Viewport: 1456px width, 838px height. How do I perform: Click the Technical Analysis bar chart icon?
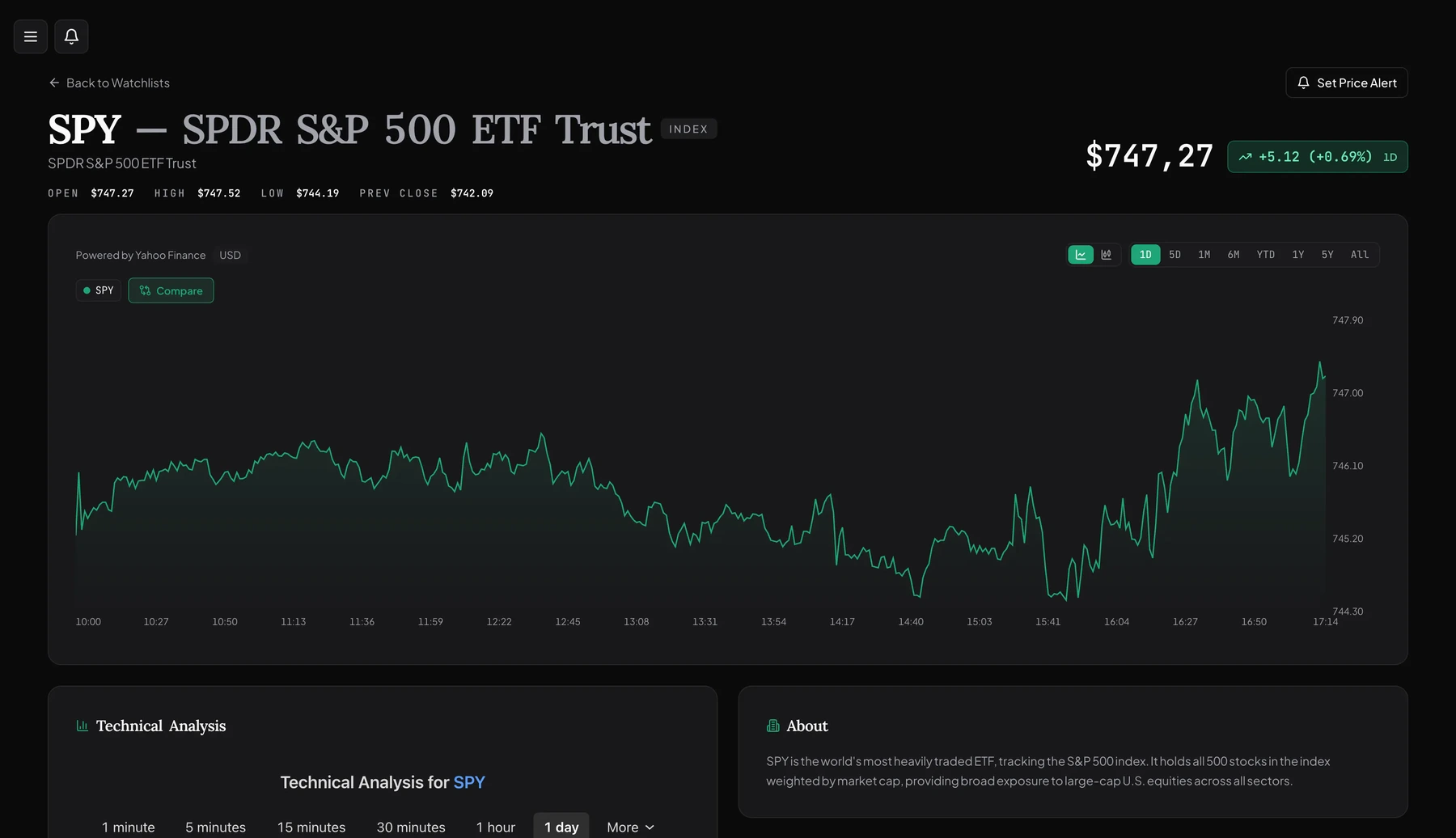tap(82, 726)
